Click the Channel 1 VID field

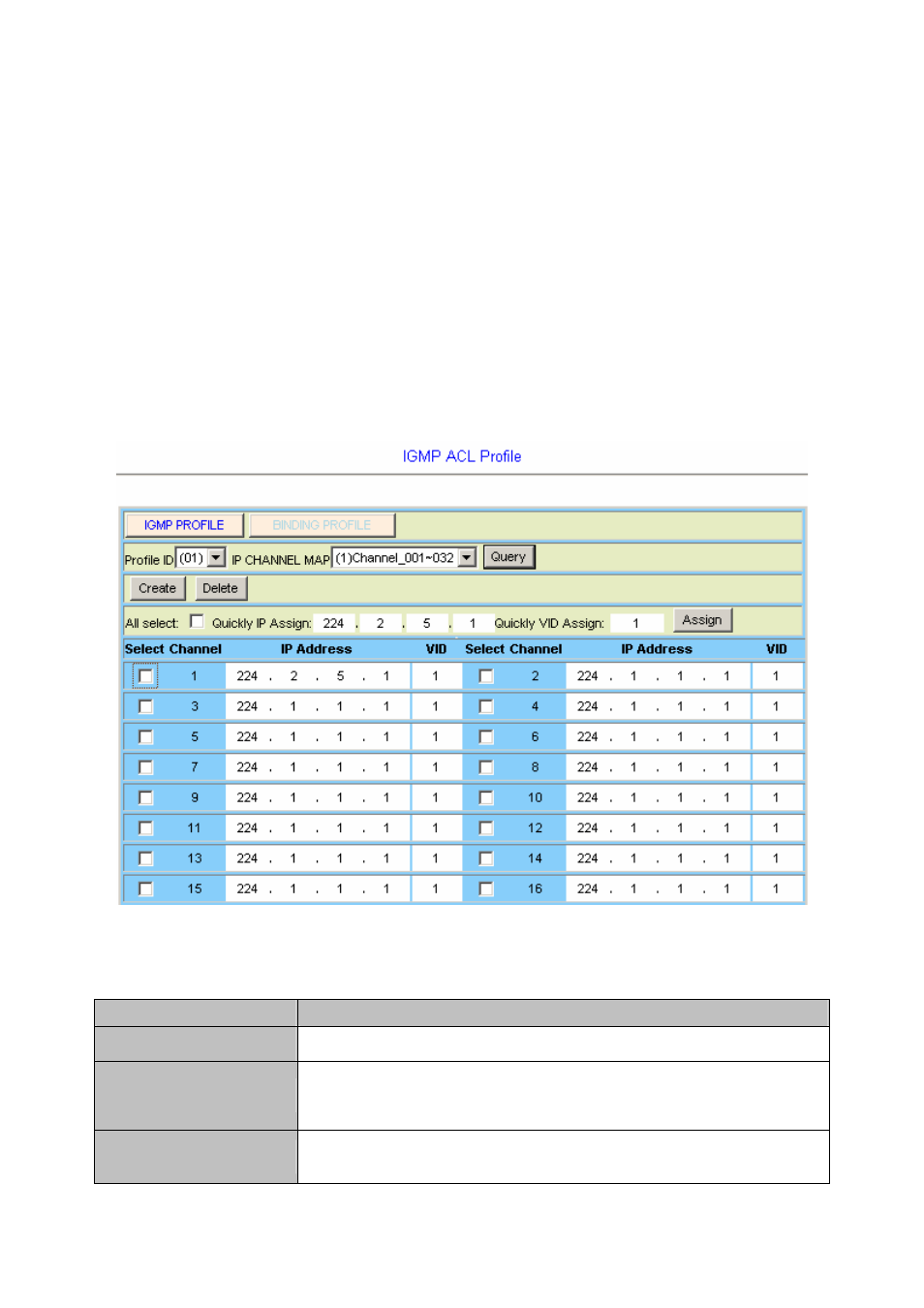coord(436,676)
